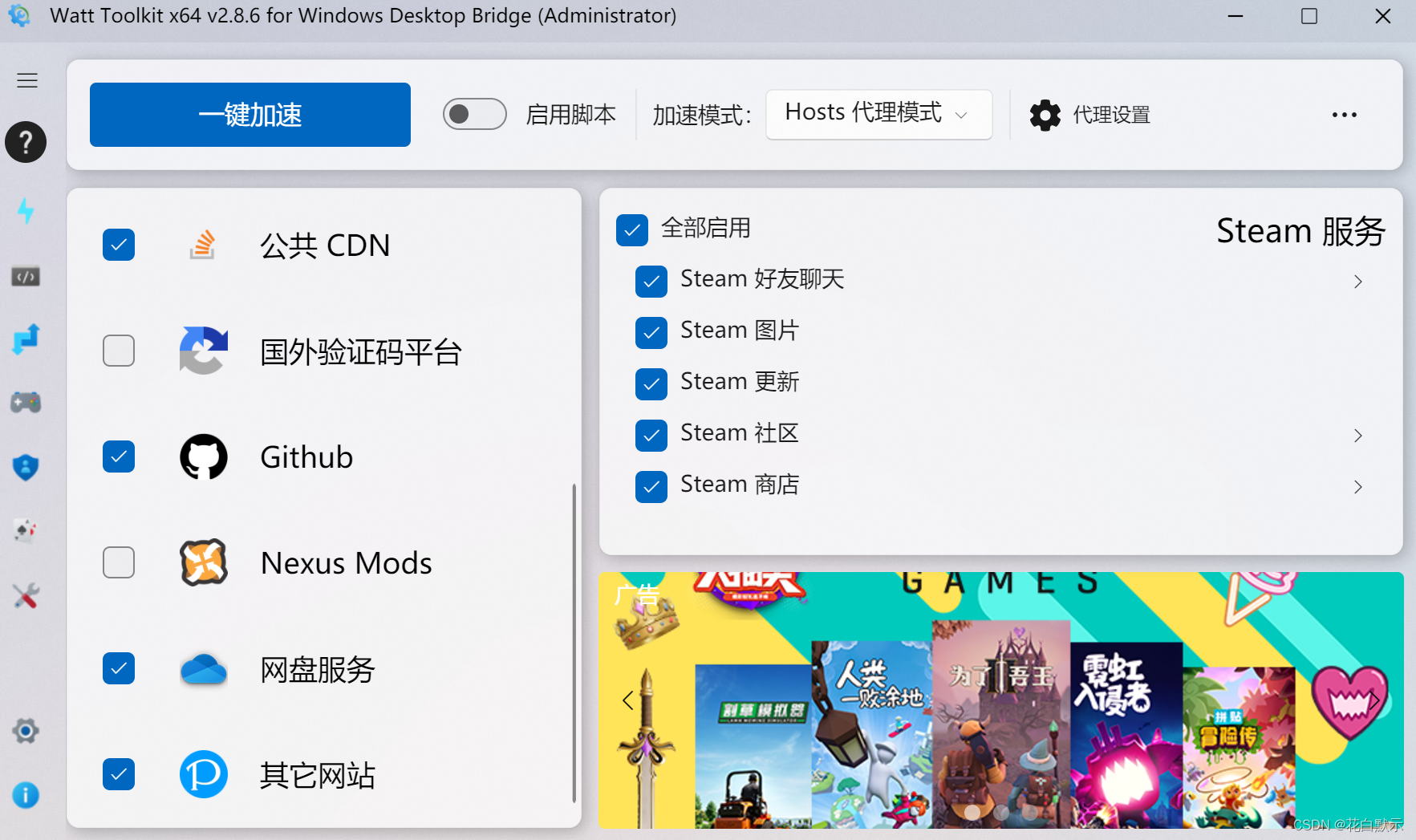Image resolution: width=1416 pixels, height=840 pixels.
Task: Open the Hosts 代理模式 dropdown
Action: point(879,115)
